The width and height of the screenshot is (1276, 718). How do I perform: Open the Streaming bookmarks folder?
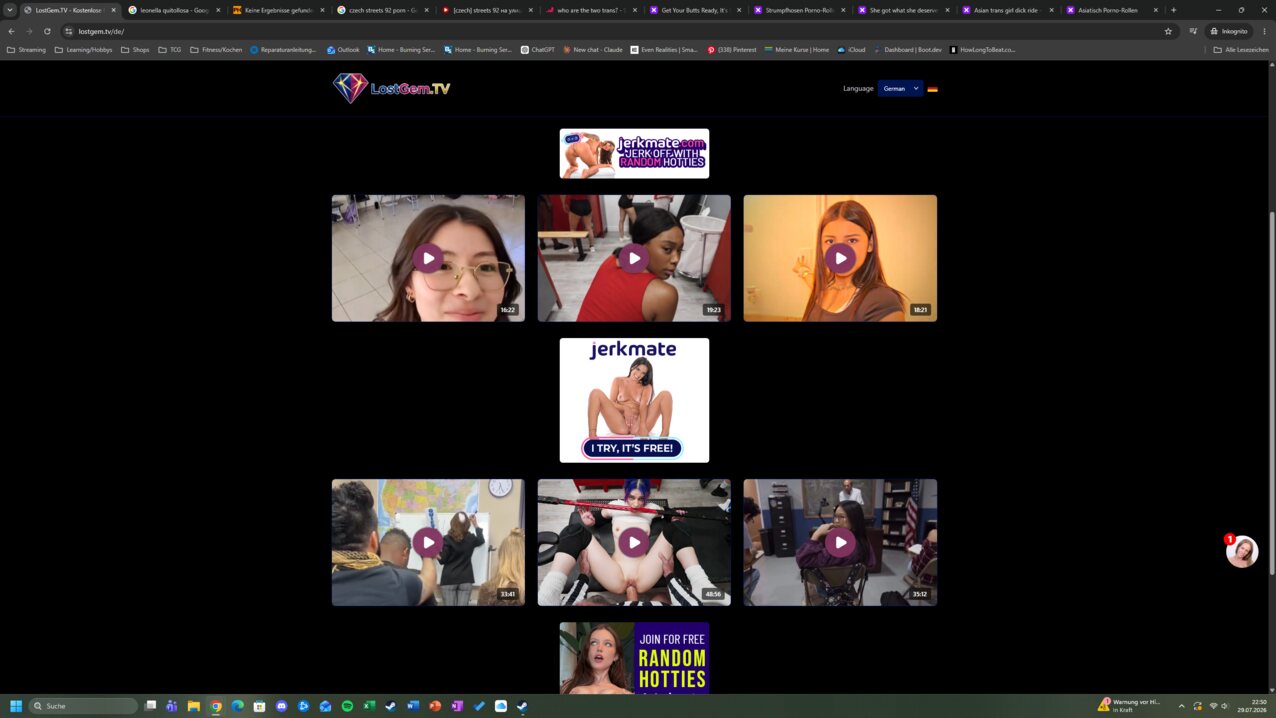pyautogui.click(x=26, y=49)
